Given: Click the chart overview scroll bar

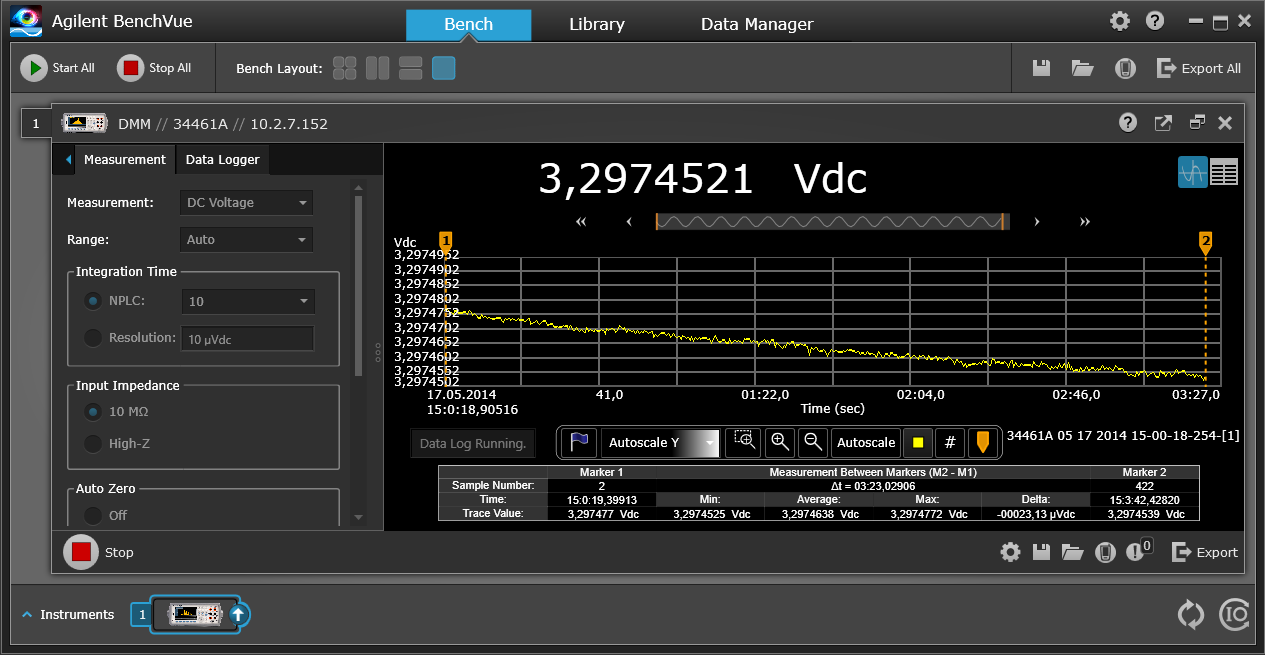Looking at the screenshot, I should [x=830, y=222].
